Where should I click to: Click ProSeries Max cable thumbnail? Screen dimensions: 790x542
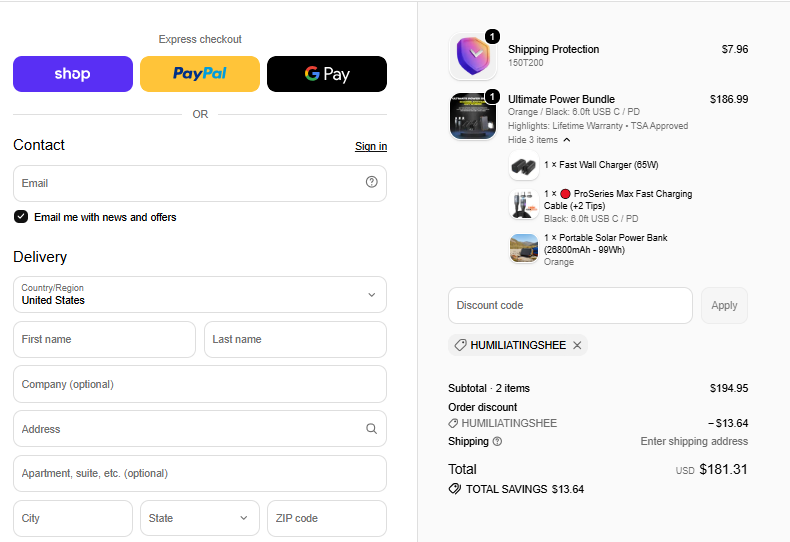[524, 205]
